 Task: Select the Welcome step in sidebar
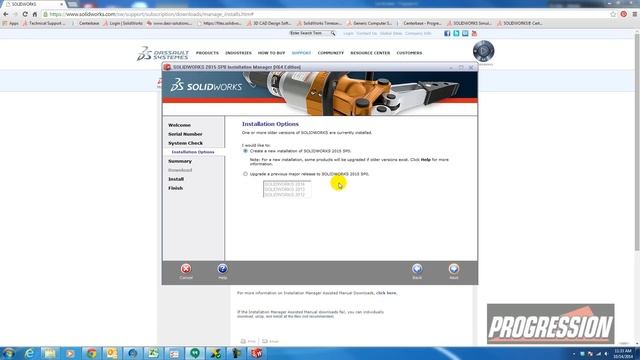coord(179,125)
